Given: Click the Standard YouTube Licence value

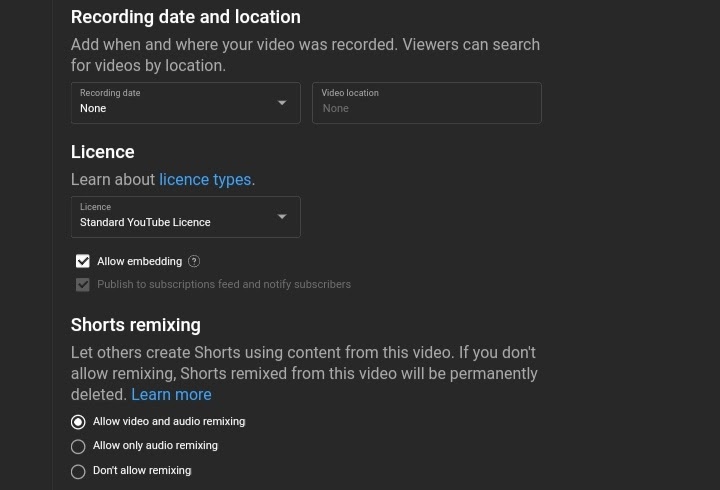Looking at the screenshot, I should point(145,222).
